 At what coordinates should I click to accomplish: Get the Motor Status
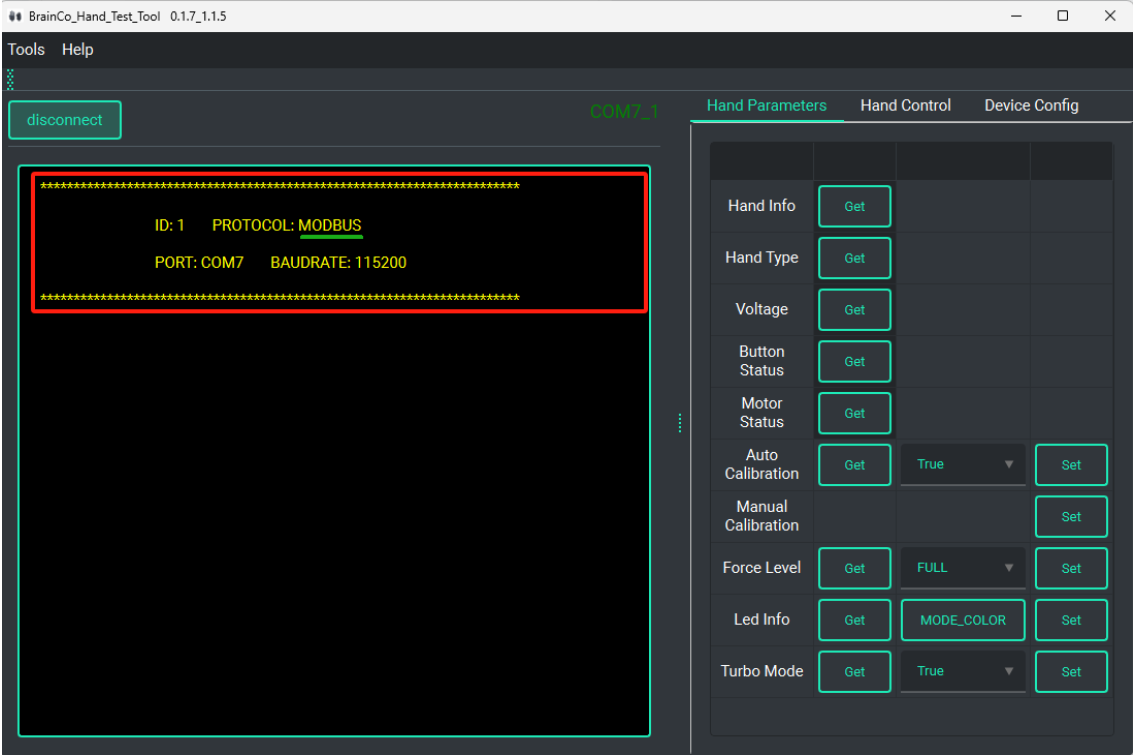point(854,413)
